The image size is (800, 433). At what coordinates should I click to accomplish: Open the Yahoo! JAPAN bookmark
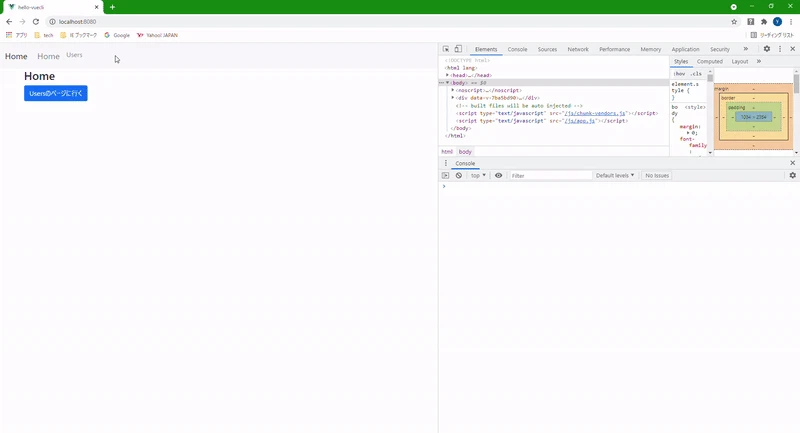click(157, 35)
